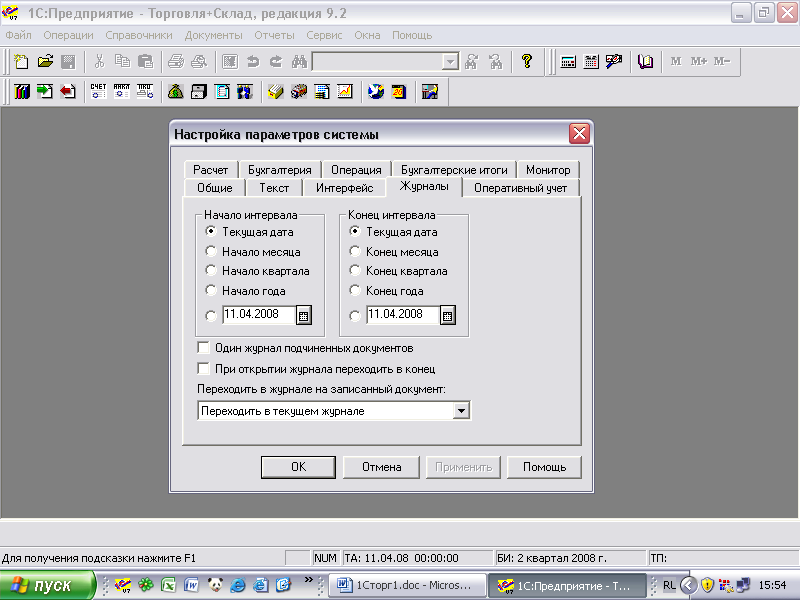800x600 pixels.
Task: Click the Помощь button in dialog
Action: [x=544, y=467]
